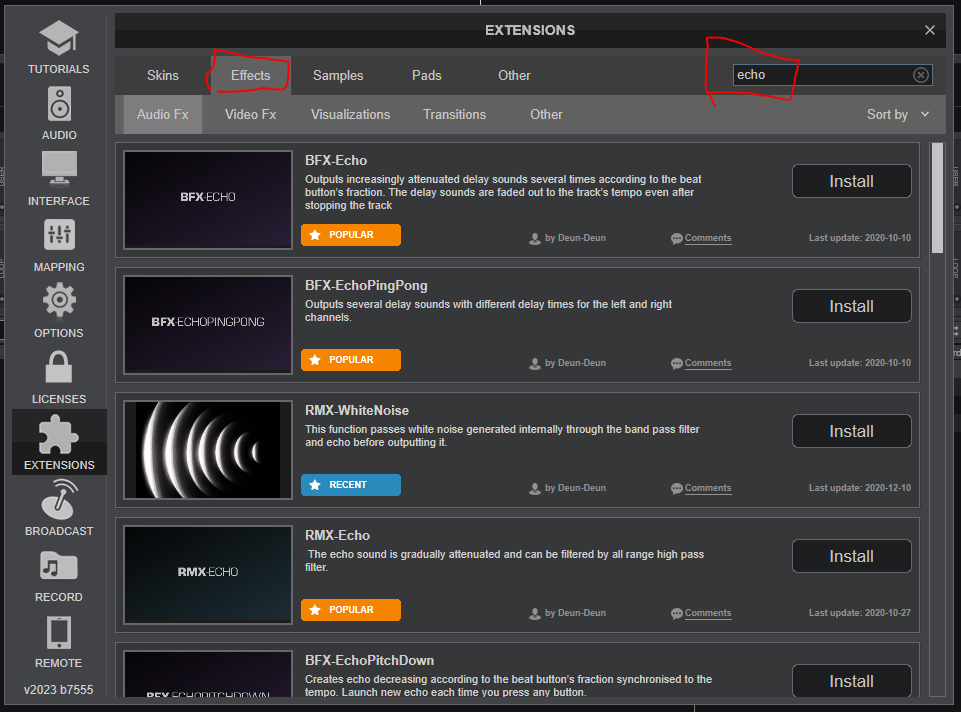Select the Visualizations sub-tab
This screenshot has width=961, height=712.
coord(350,115)
